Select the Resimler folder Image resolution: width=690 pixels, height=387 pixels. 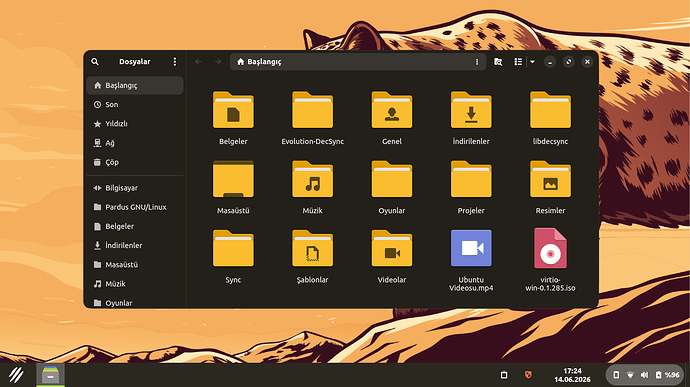pos(550,179)
